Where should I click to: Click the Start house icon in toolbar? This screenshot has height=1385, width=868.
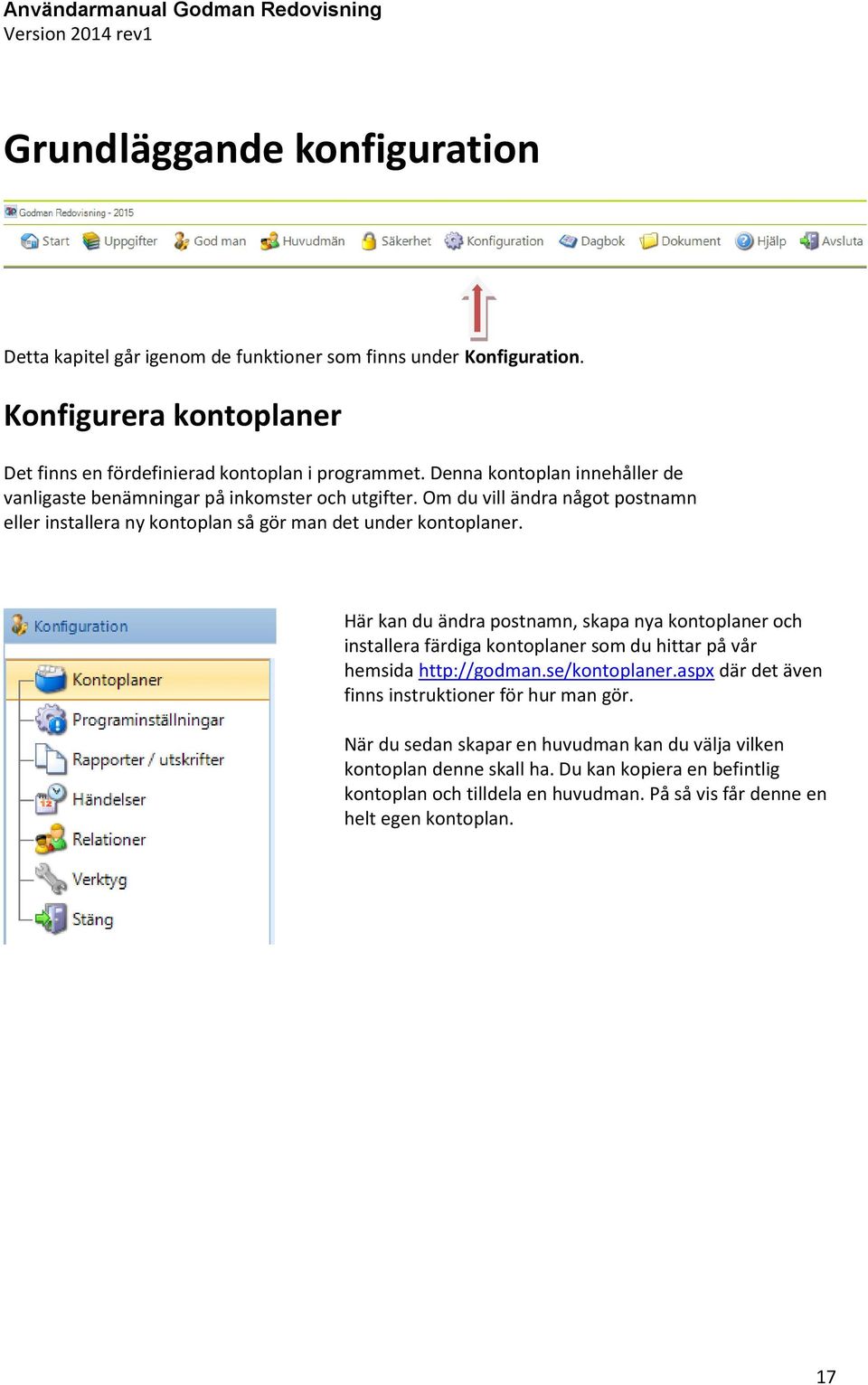[30, 241]
